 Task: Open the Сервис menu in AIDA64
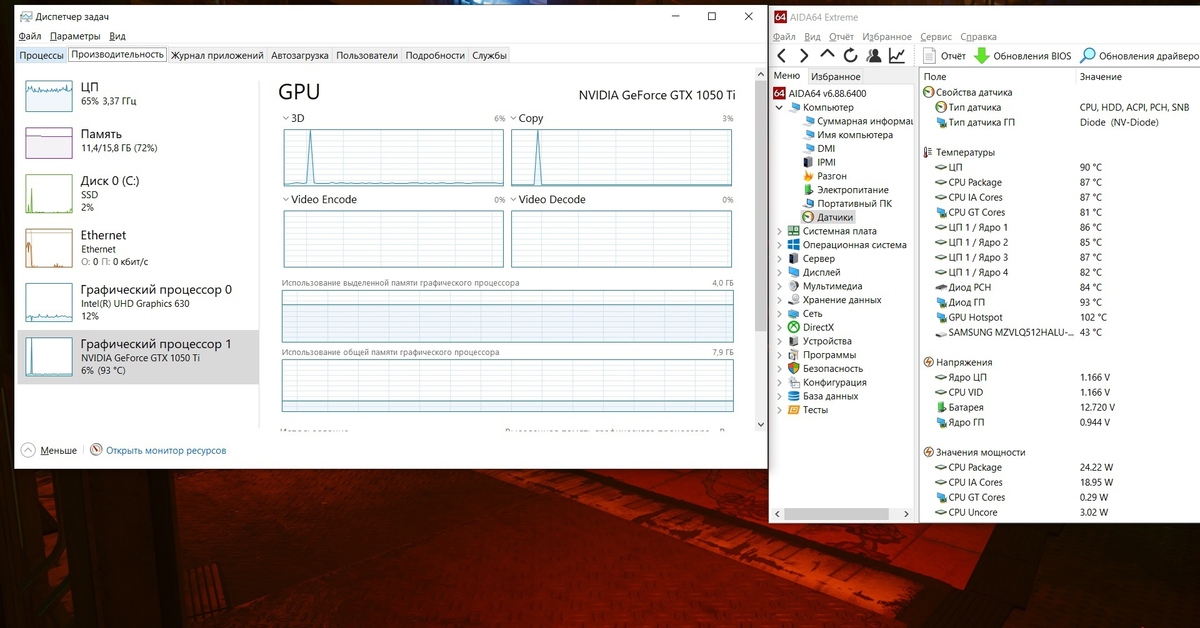[x=935, y=37]
